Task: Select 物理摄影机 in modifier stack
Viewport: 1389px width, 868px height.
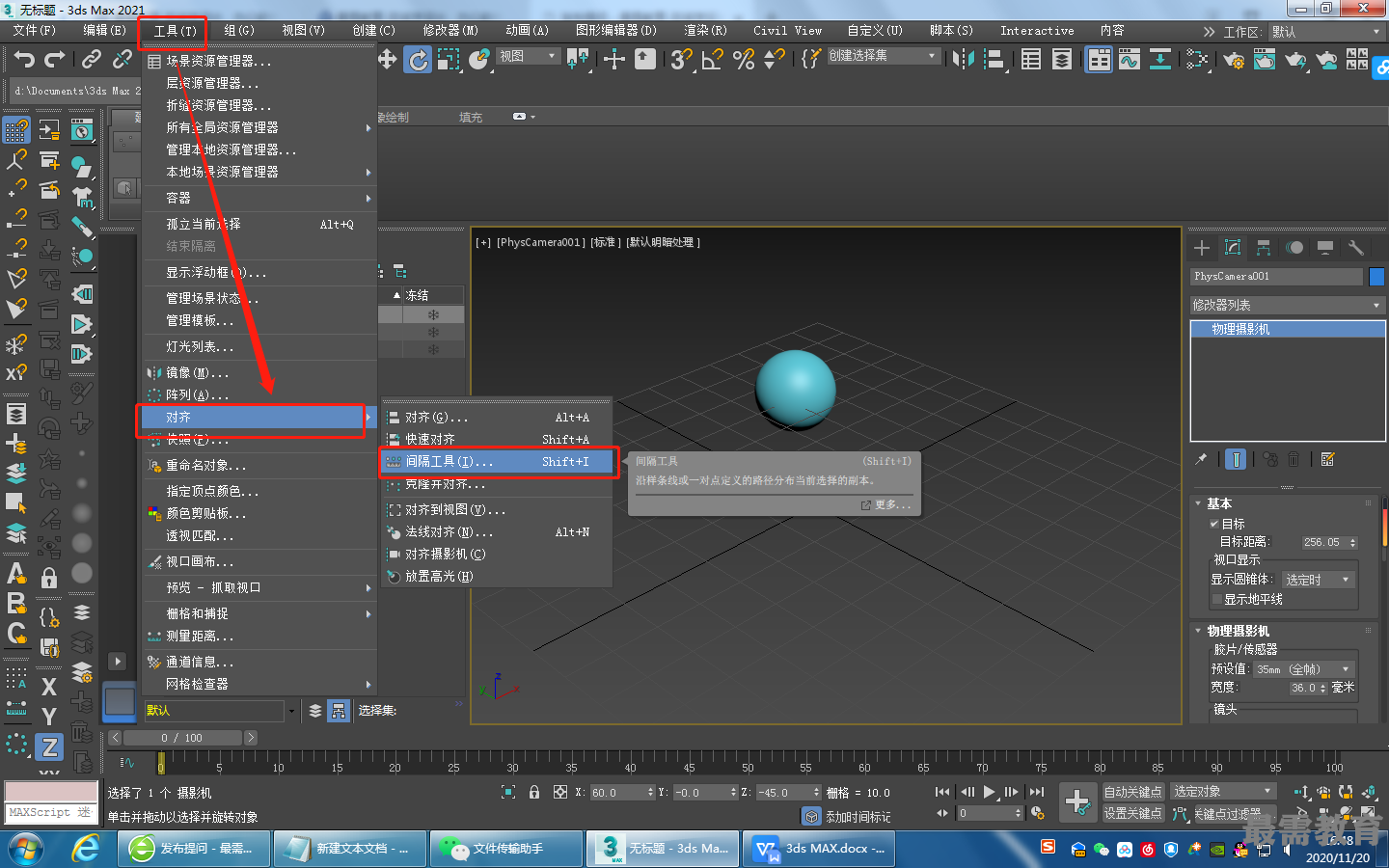Action: click(1288, 330)
